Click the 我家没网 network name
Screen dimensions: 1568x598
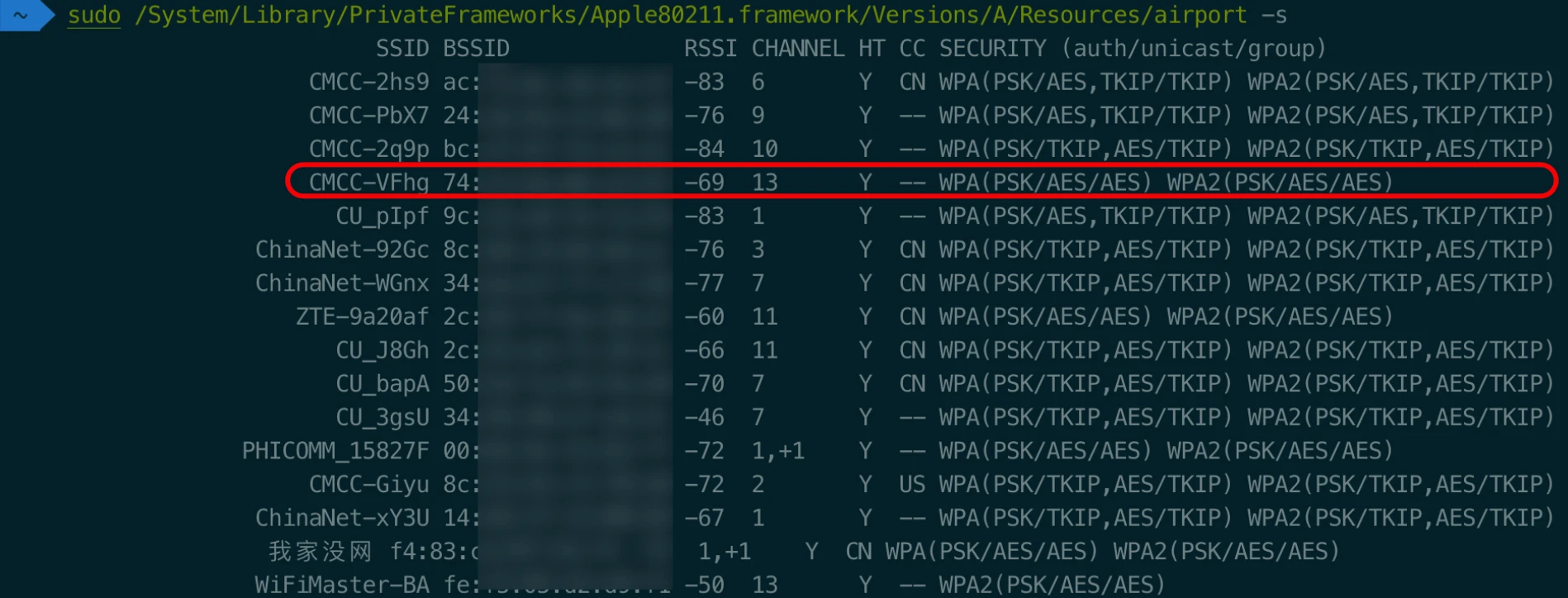point(321,551)
